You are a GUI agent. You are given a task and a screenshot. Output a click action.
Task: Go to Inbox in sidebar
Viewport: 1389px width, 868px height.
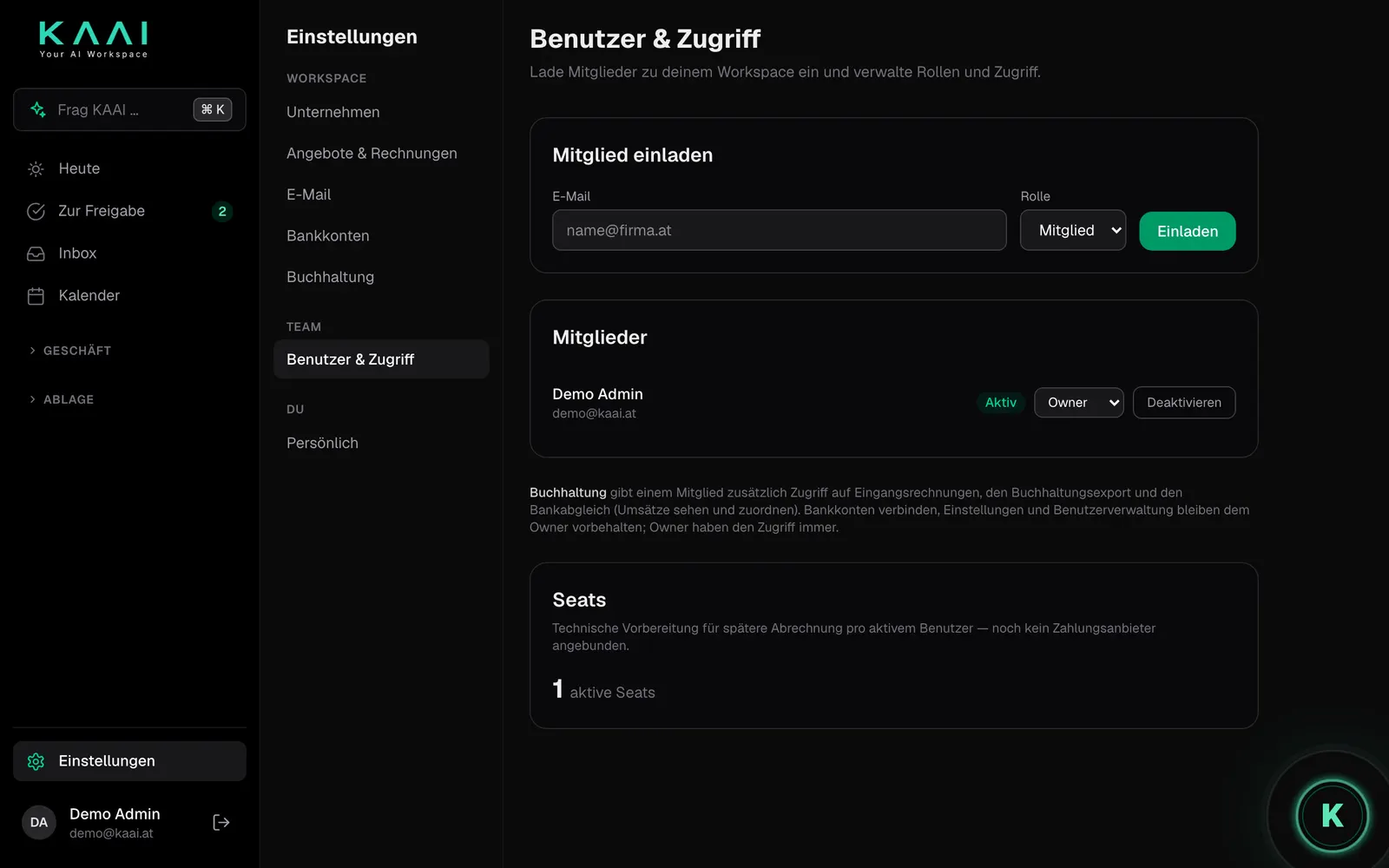click(129, 253)
